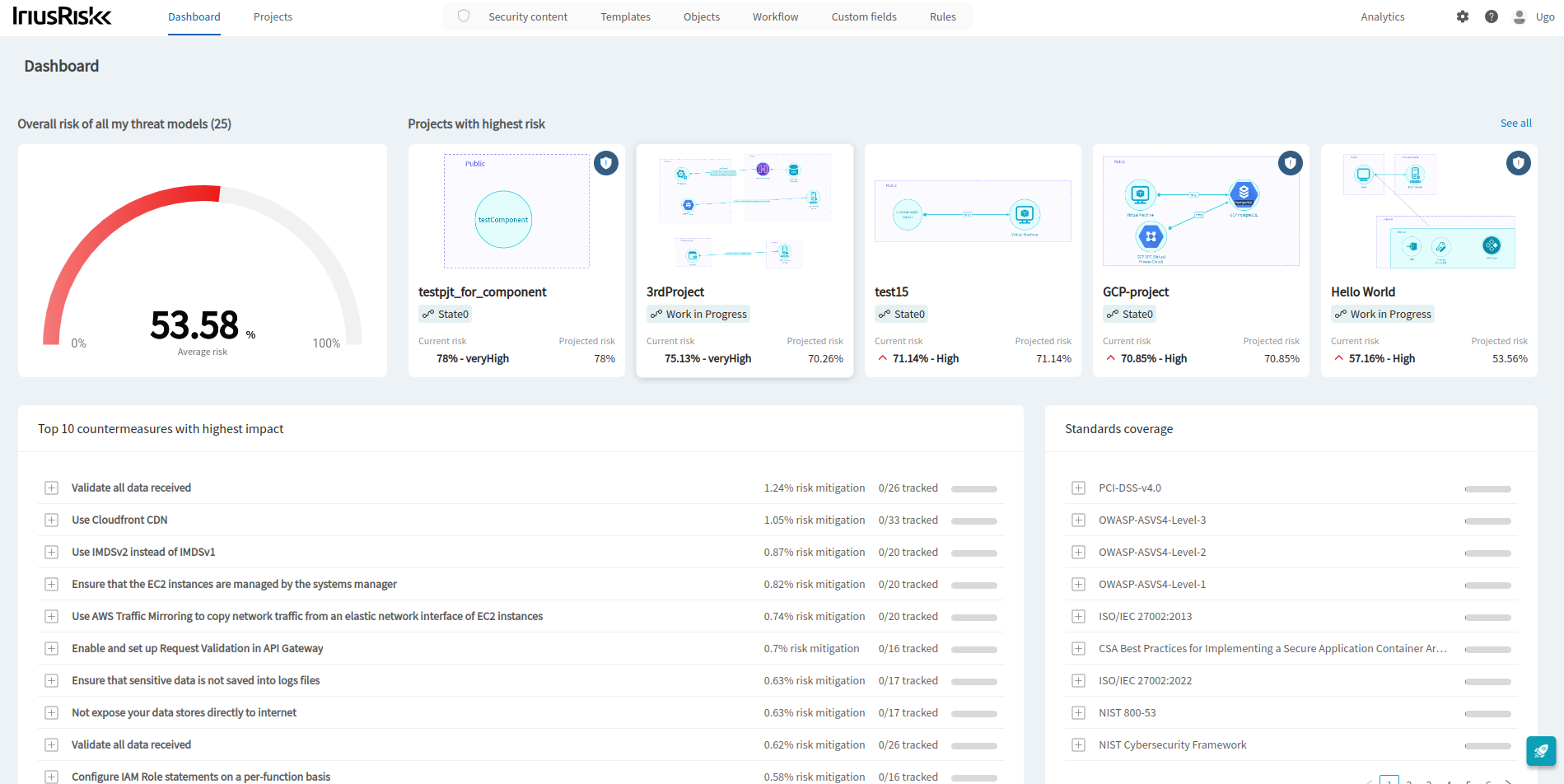
Task: Expand Use IMDSv2 instead of IMDSv1 row
Action: pos(51,553)
